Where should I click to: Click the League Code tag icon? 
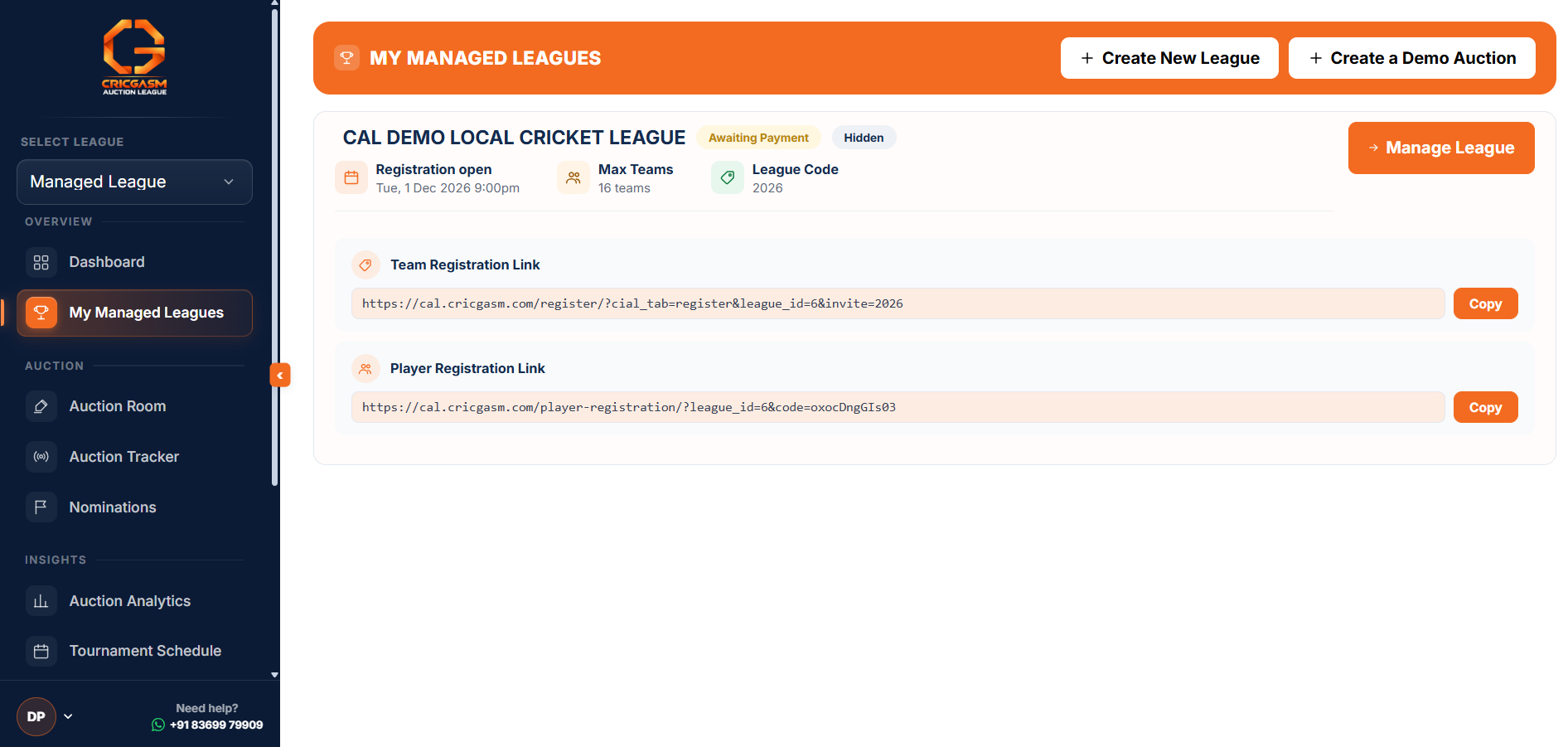728,177
